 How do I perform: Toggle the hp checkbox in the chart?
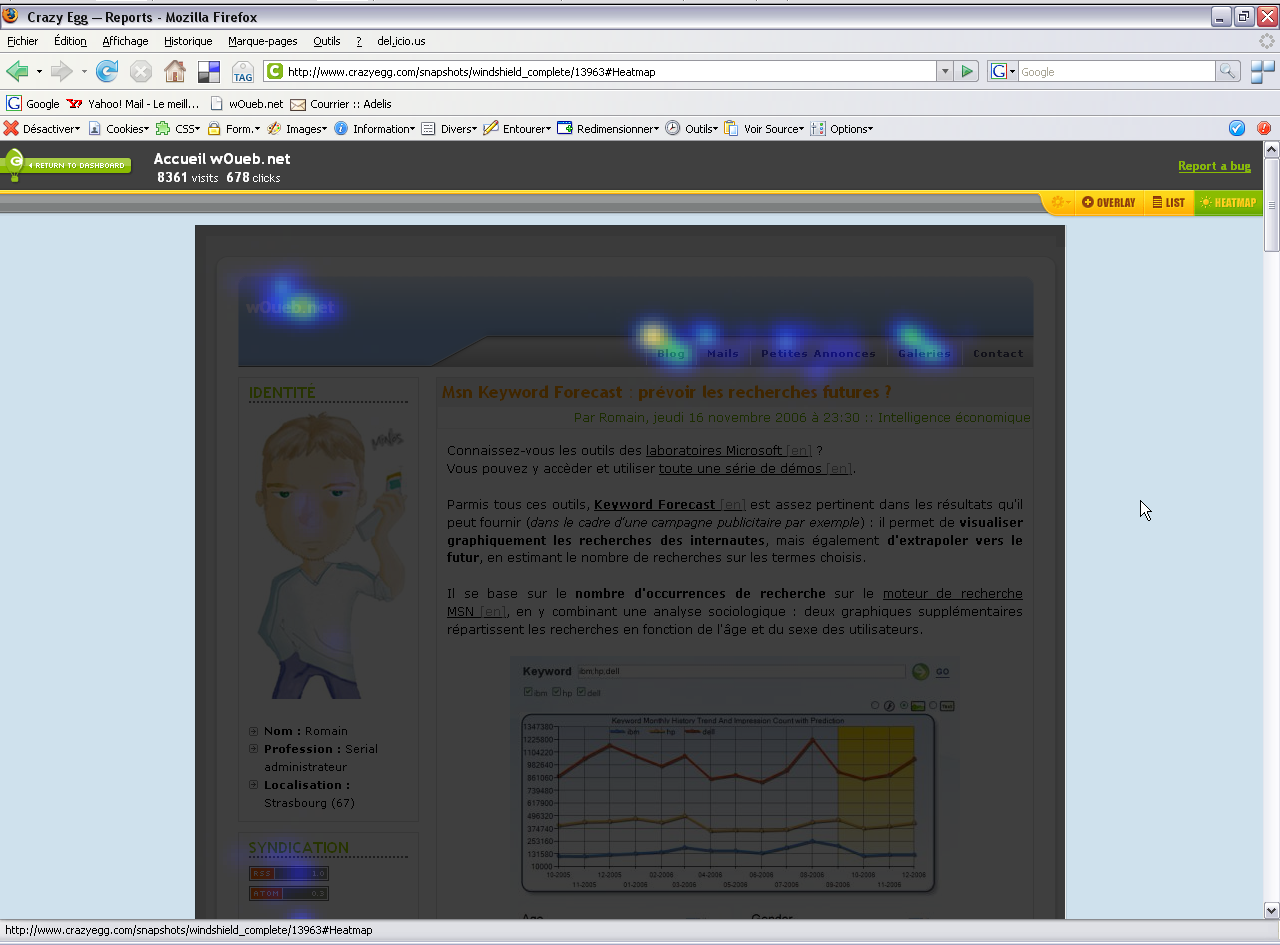pos(556,692)
